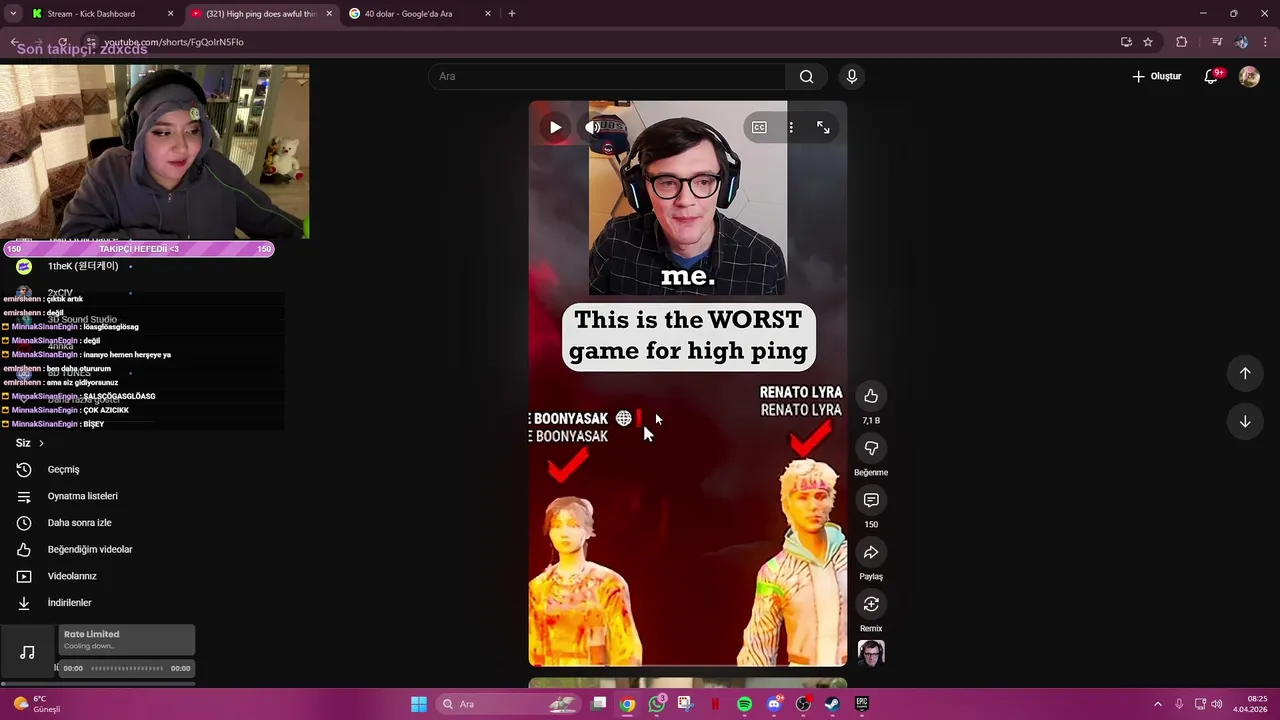Open the browser extensions puzzle icon
Screen dimensions: 1280x720
click(1182, 42)
